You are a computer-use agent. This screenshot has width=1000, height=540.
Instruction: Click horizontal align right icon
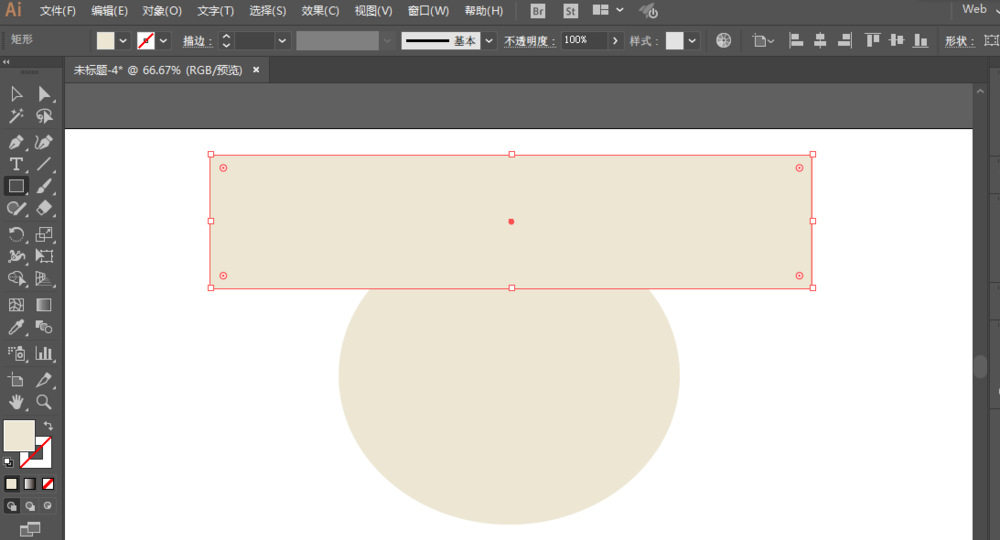pos(844,41)
